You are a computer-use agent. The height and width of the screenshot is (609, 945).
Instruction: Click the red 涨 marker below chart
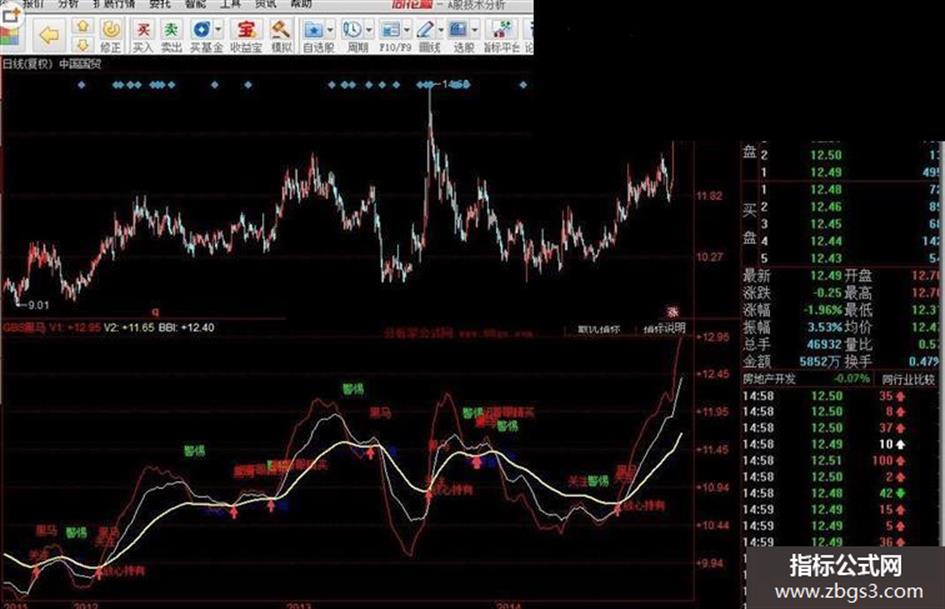pyautogui.click(x=672, y=311)
